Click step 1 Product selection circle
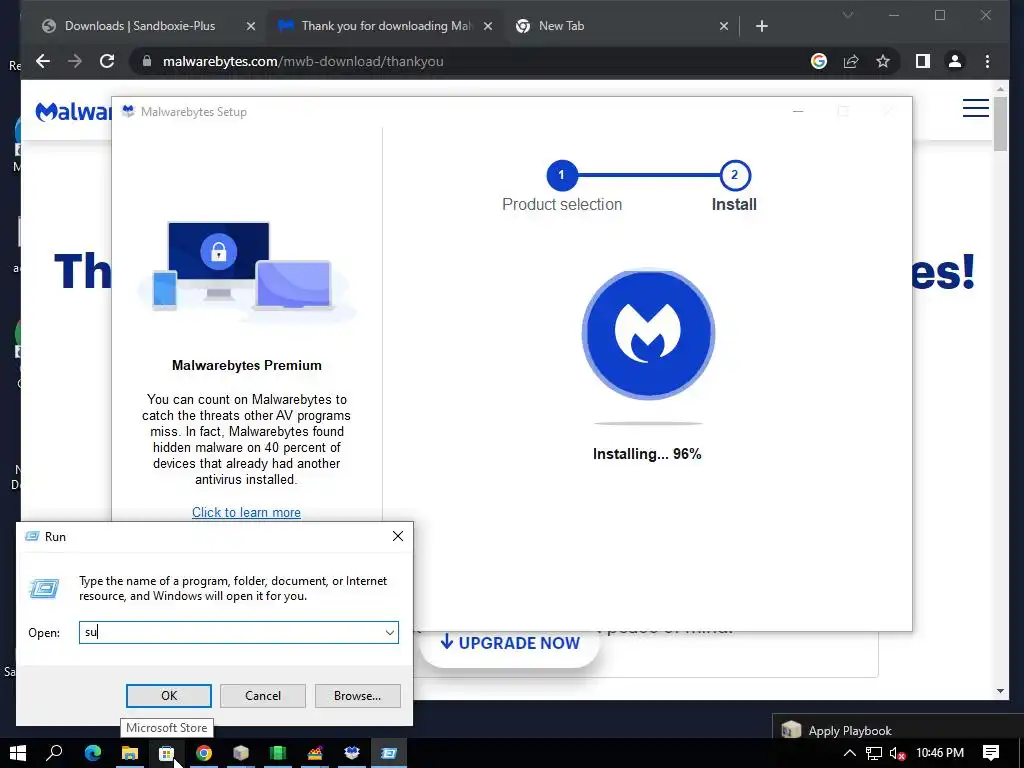Screen dimensions: 1024x768 (561, 175)
